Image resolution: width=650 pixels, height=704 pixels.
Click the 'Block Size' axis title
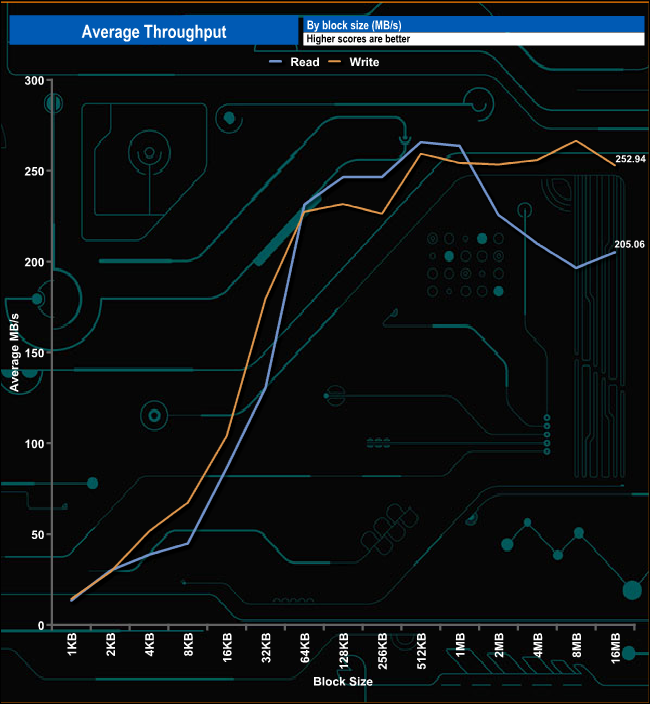tap(343, 682)
